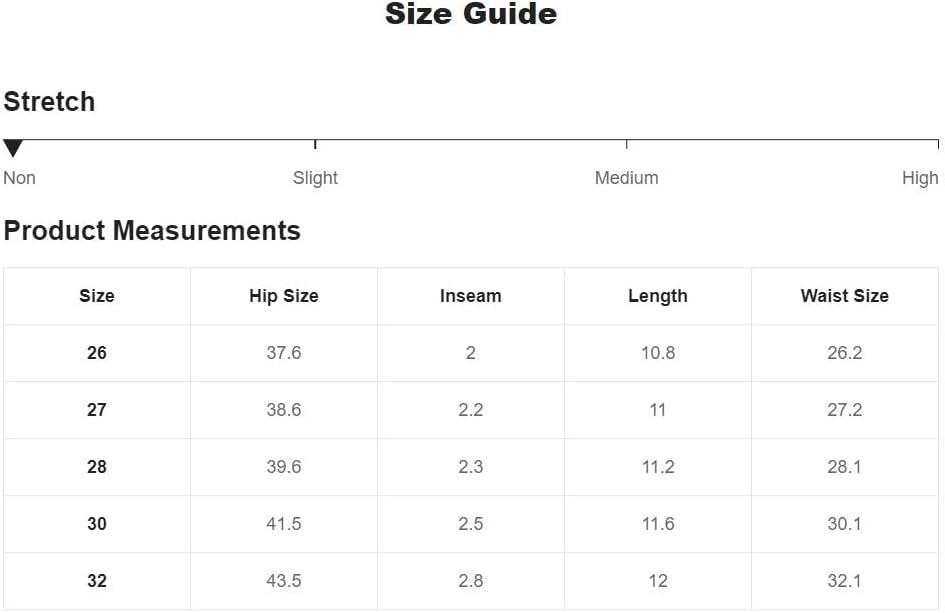
Task: Click the Hip Size column header
Action: click(284, 296)
